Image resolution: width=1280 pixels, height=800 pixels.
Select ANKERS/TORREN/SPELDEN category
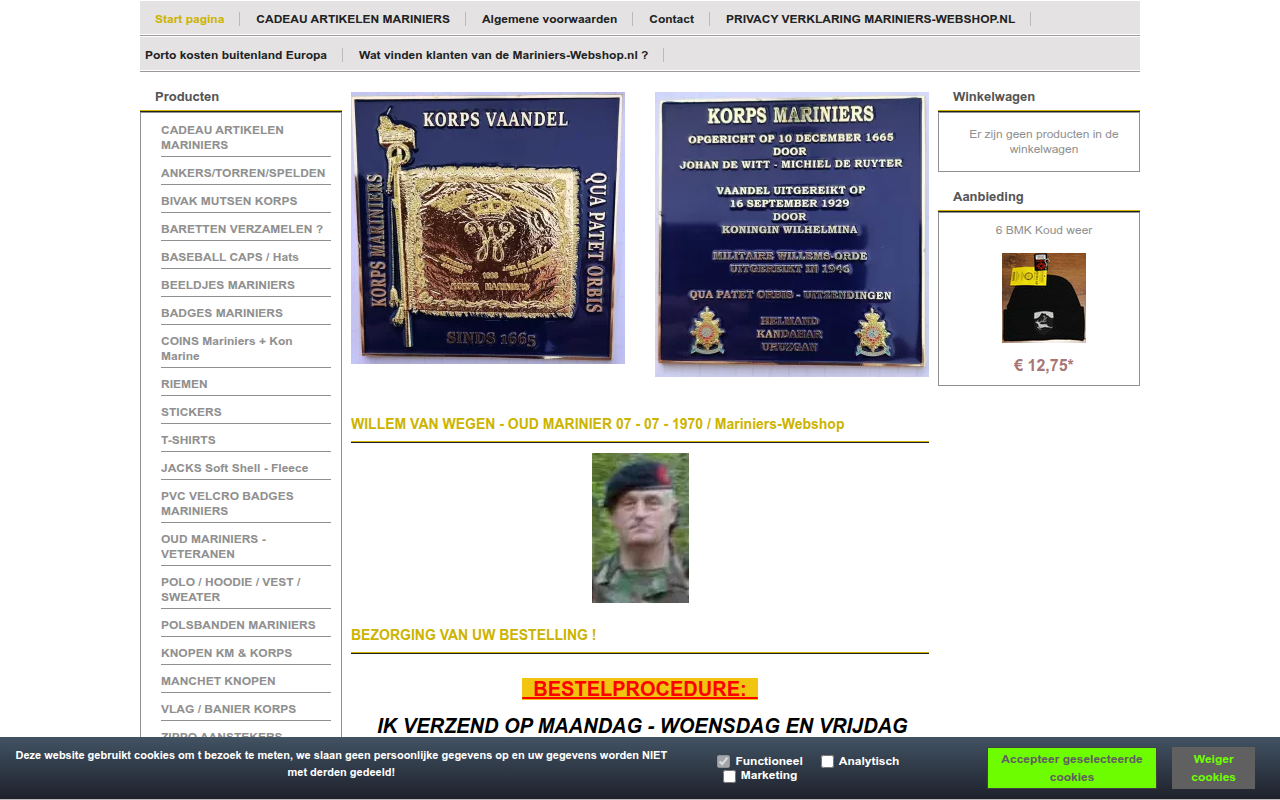(245, 173)
